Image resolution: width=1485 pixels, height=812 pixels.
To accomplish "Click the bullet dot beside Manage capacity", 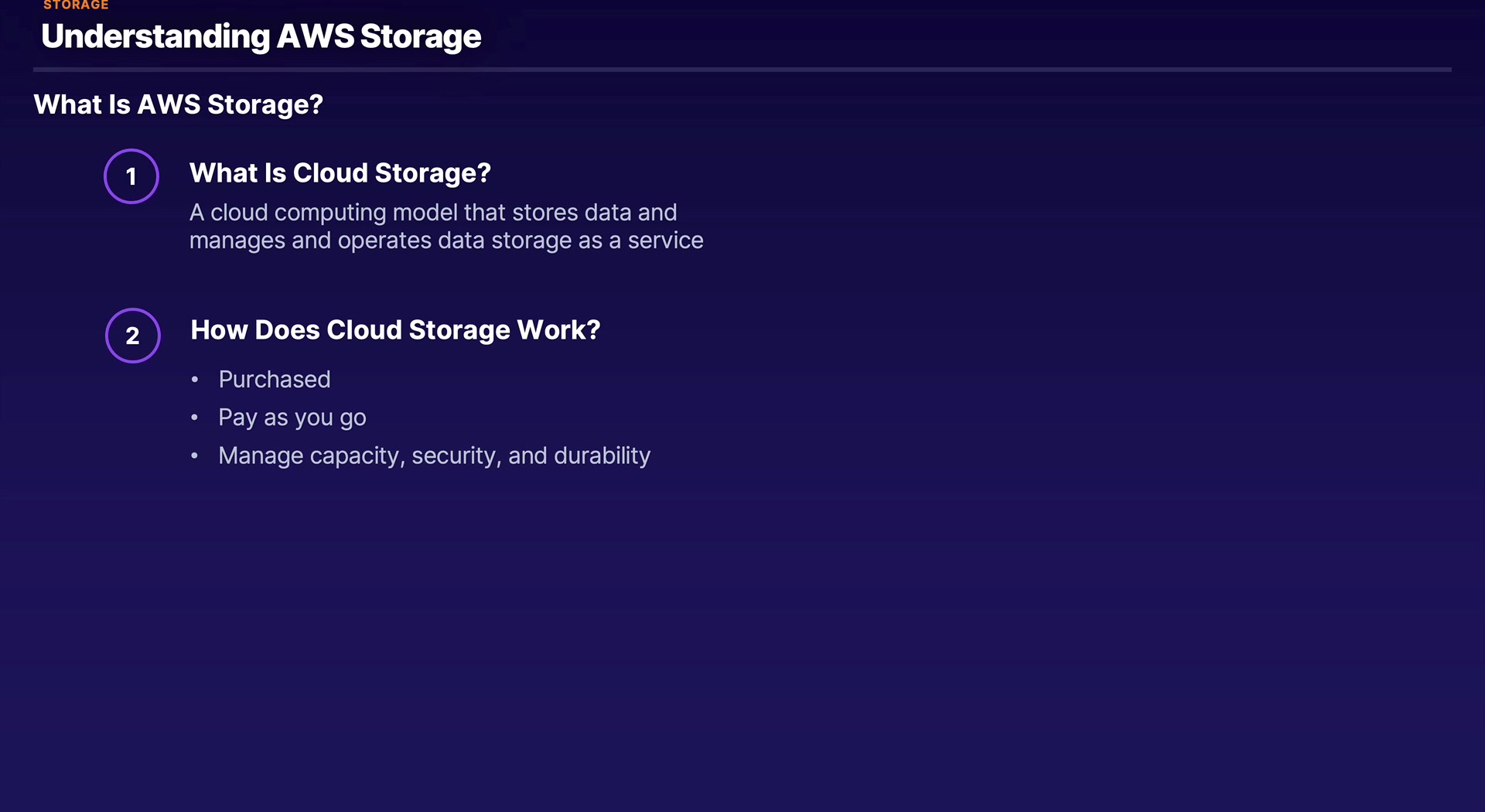I will [195, 455].
